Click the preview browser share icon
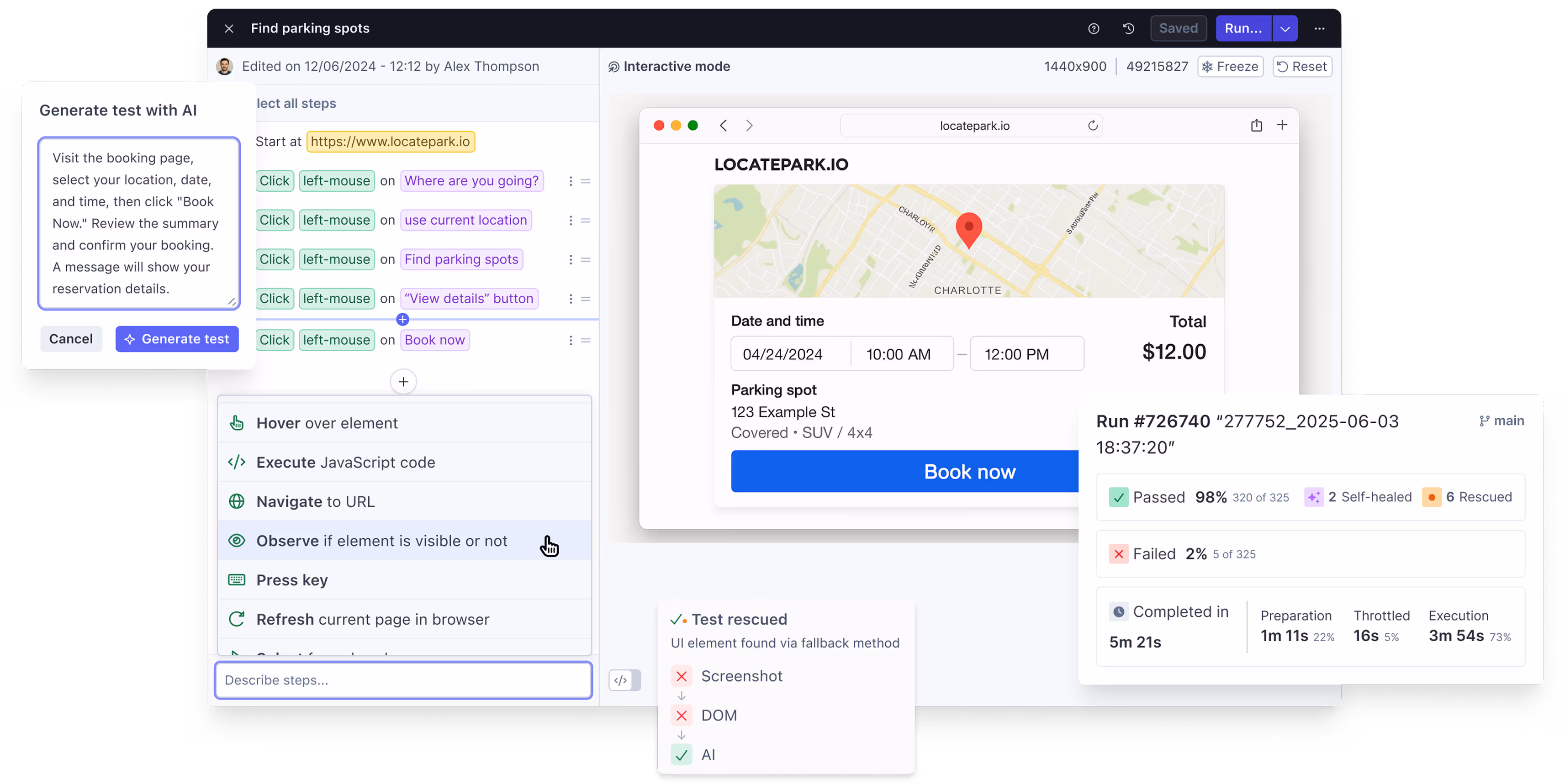This screenshot has height=784, width=1565. point(1256,125)
